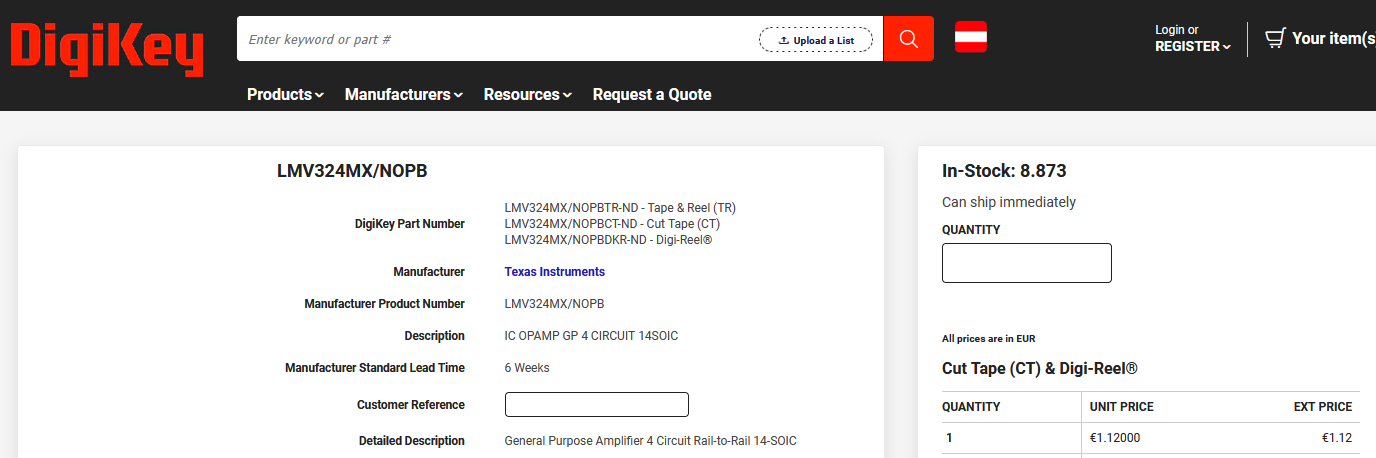Click the Manufacturer Product Number value LMV324MX/NOPB
Image resolution: width=1376 pixels, height=458 pixels.
pyautogui.click(x=554, y=304)
